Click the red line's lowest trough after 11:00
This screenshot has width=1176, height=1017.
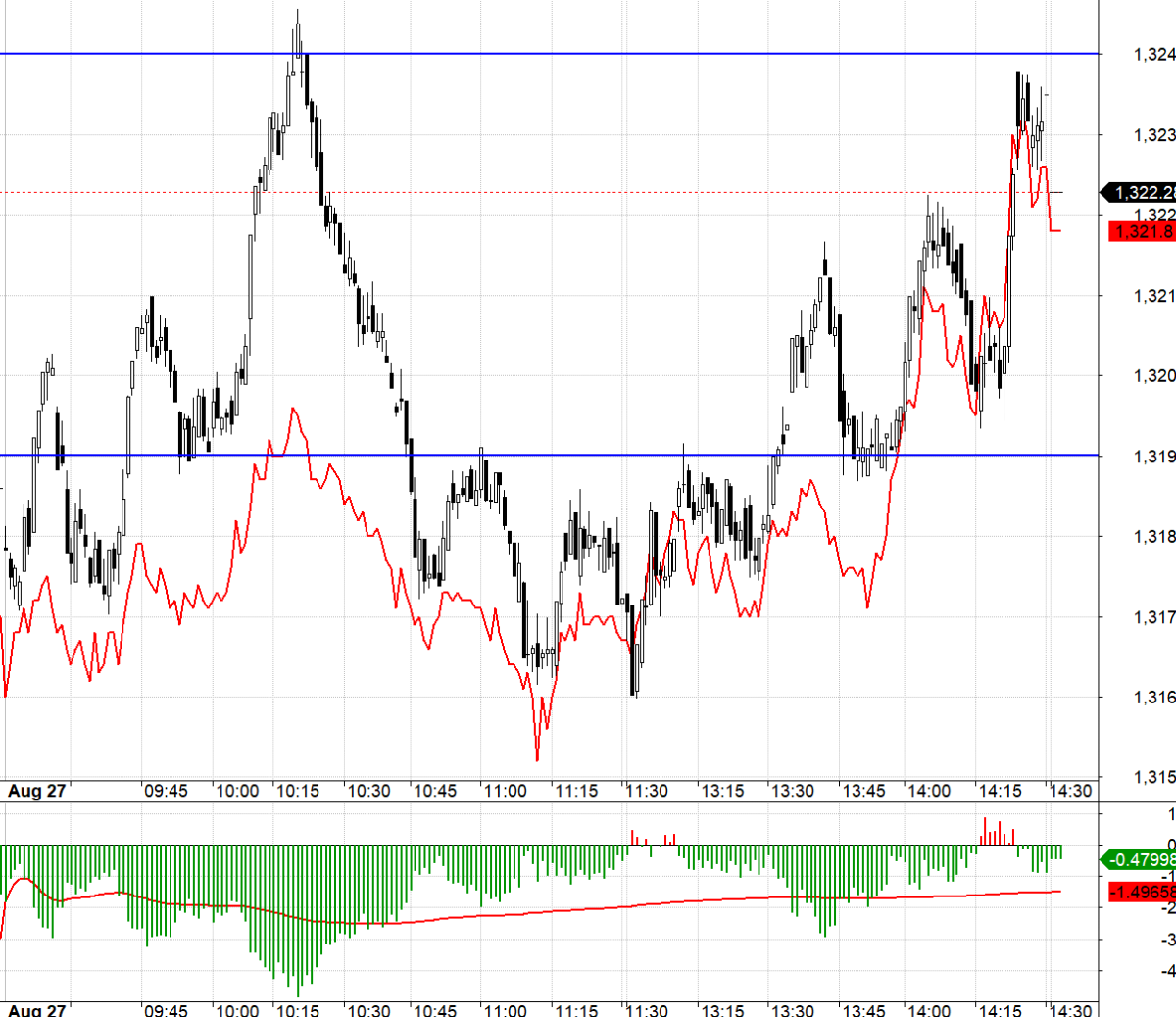tap(537, 759)
